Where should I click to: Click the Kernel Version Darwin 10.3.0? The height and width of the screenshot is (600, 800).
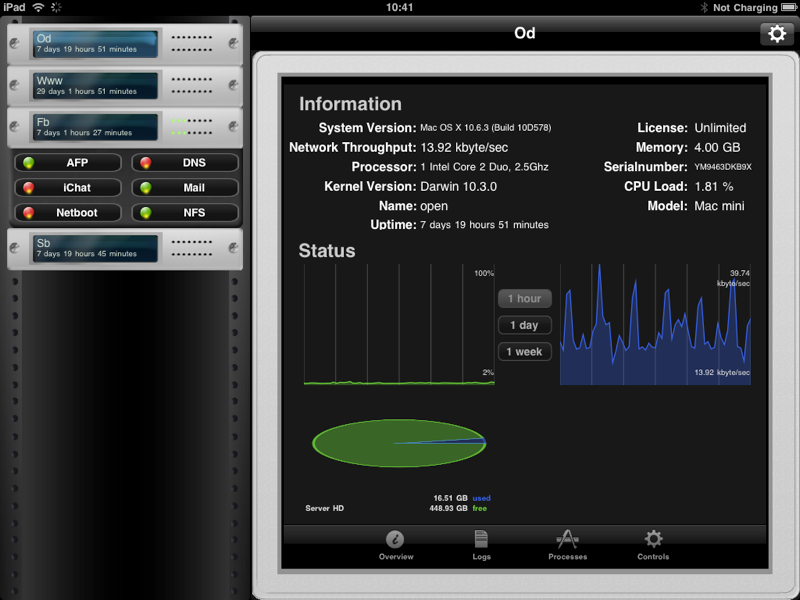(x=458, y=187)
